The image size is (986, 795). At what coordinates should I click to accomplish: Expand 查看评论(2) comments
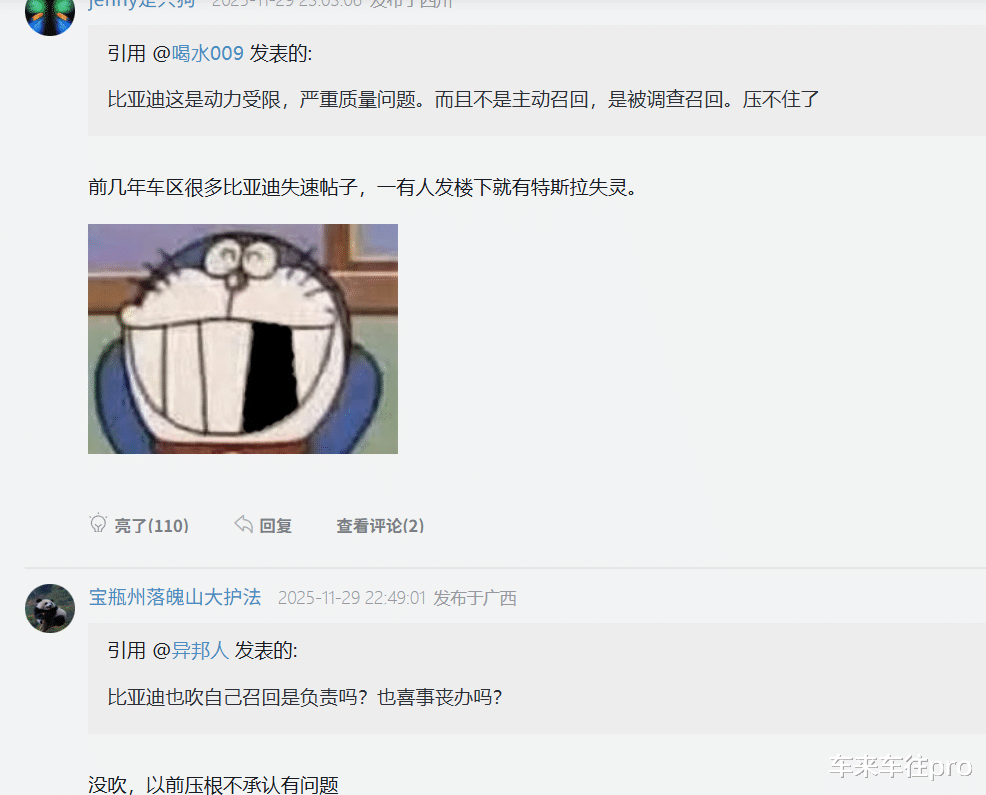pyautogui.click(x=380, y=525)
